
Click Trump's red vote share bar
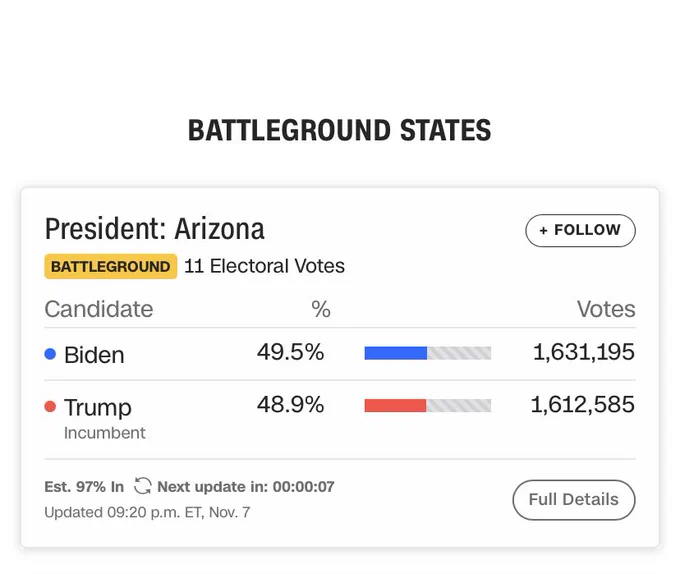[x=395, y=405]
